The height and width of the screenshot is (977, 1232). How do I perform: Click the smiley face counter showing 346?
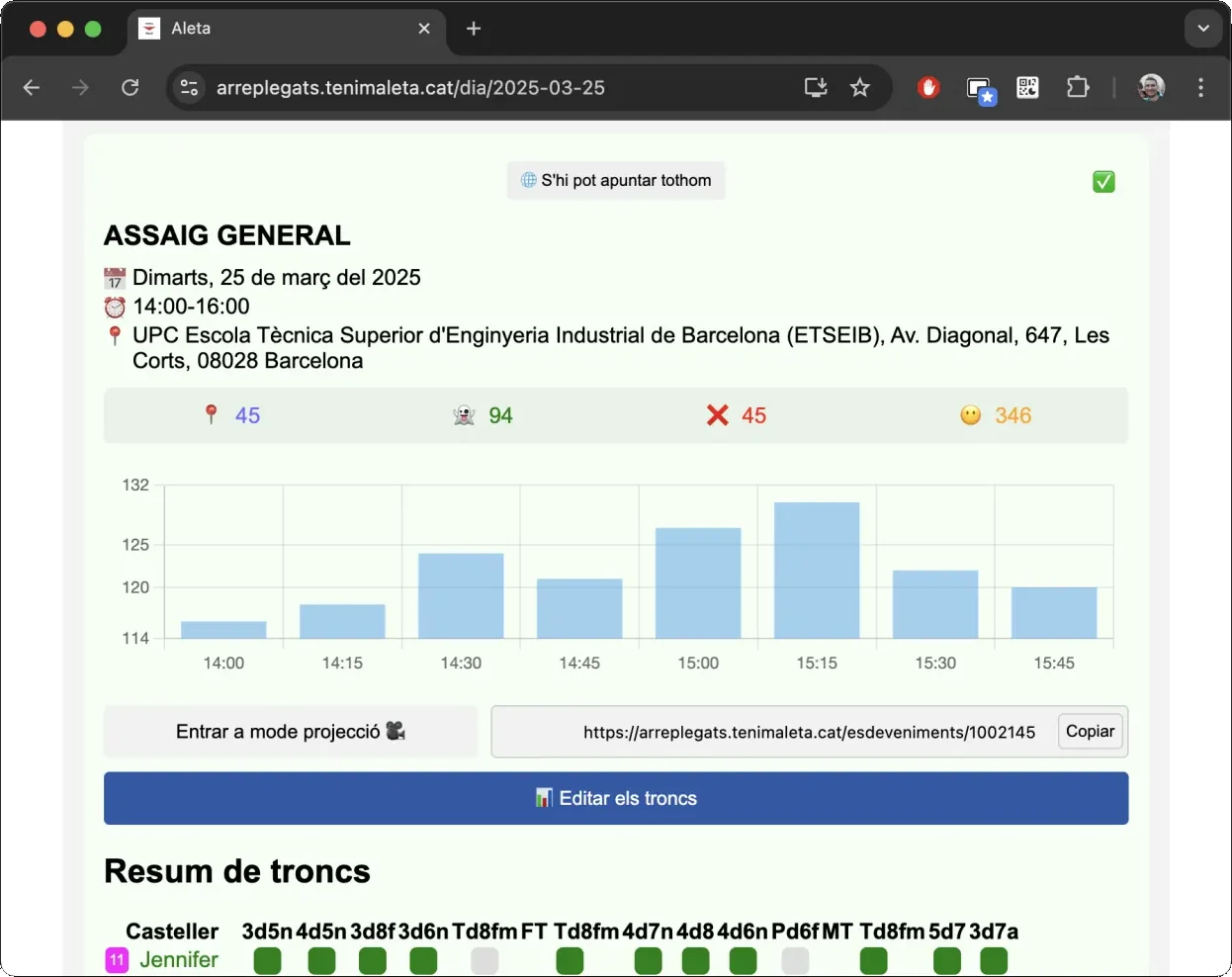(996, 415)
